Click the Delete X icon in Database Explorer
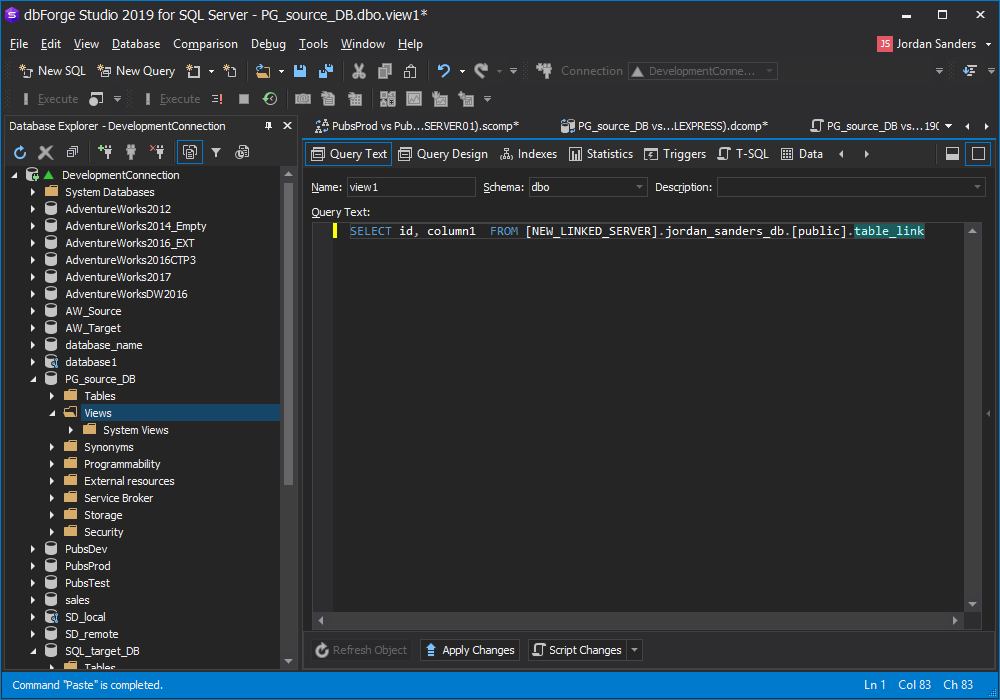Image resolution: width=1000 pixels, height=700 pixels. pyautogui.click(x=46, y=152)
